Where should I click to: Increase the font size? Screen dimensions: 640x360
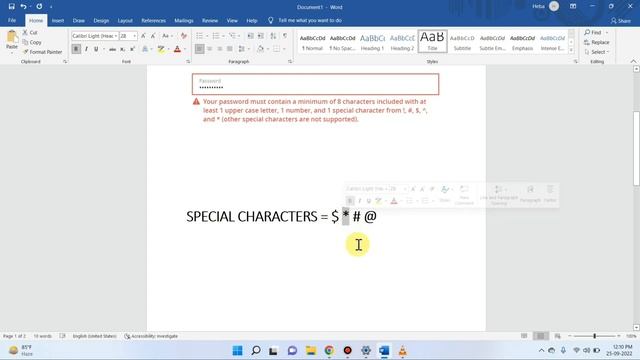144,36
